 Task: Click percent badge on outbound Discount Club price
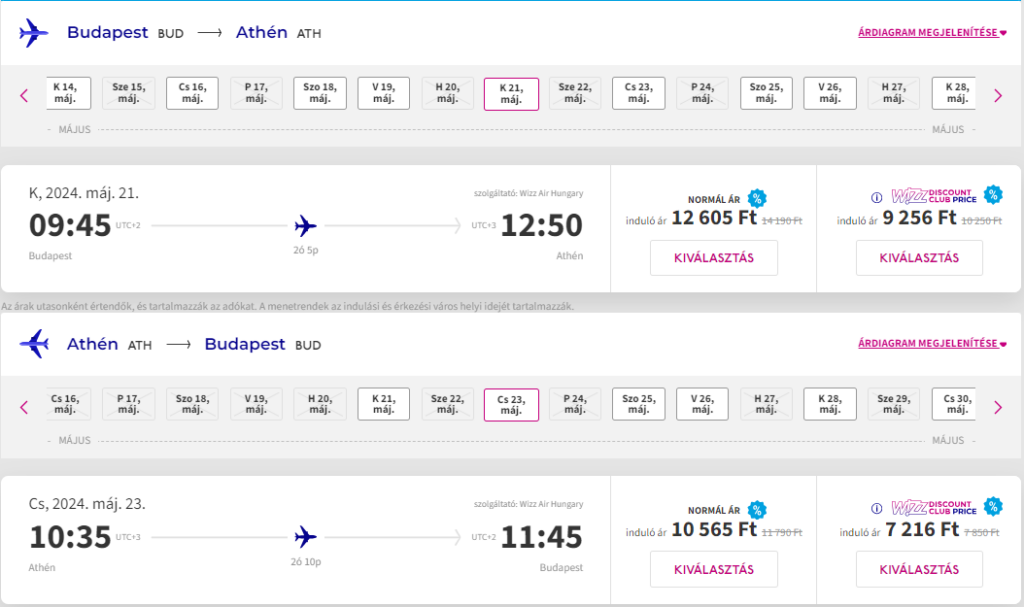993,194
